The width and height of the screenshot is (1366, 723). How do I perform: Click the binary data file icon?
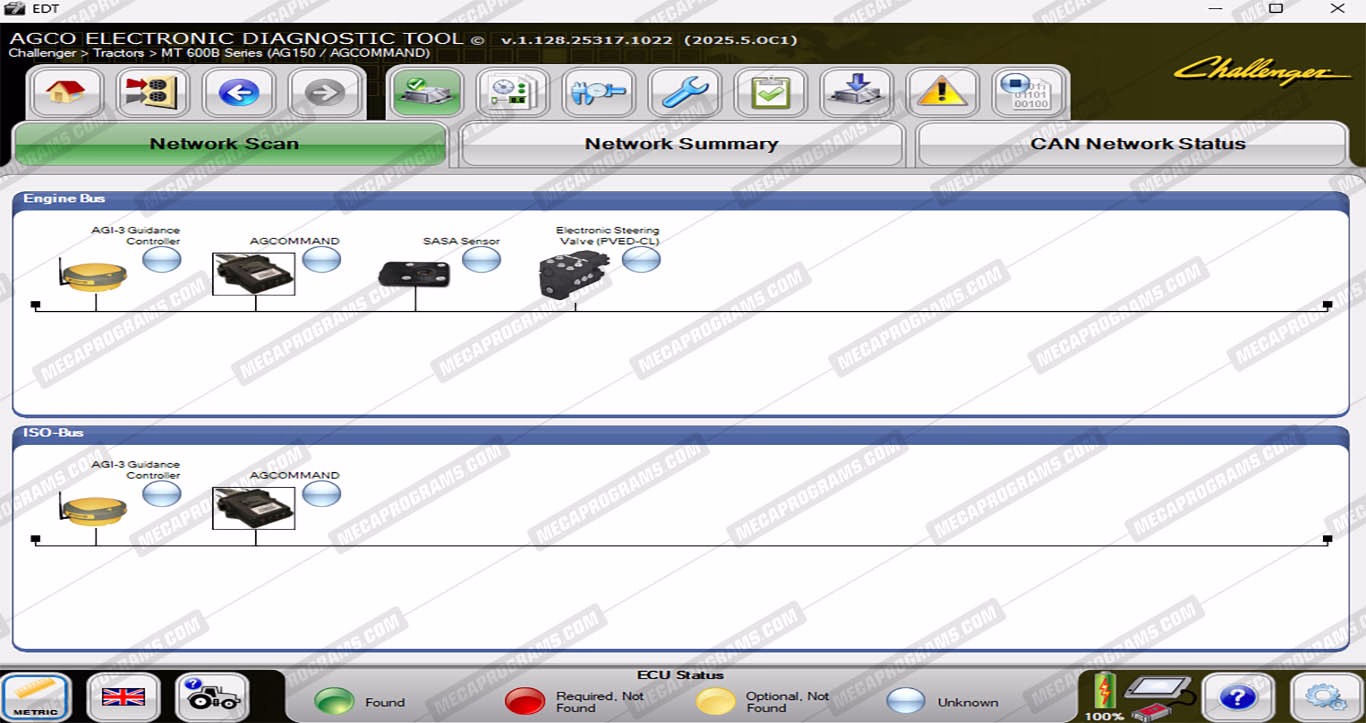tap(1027, 94)
